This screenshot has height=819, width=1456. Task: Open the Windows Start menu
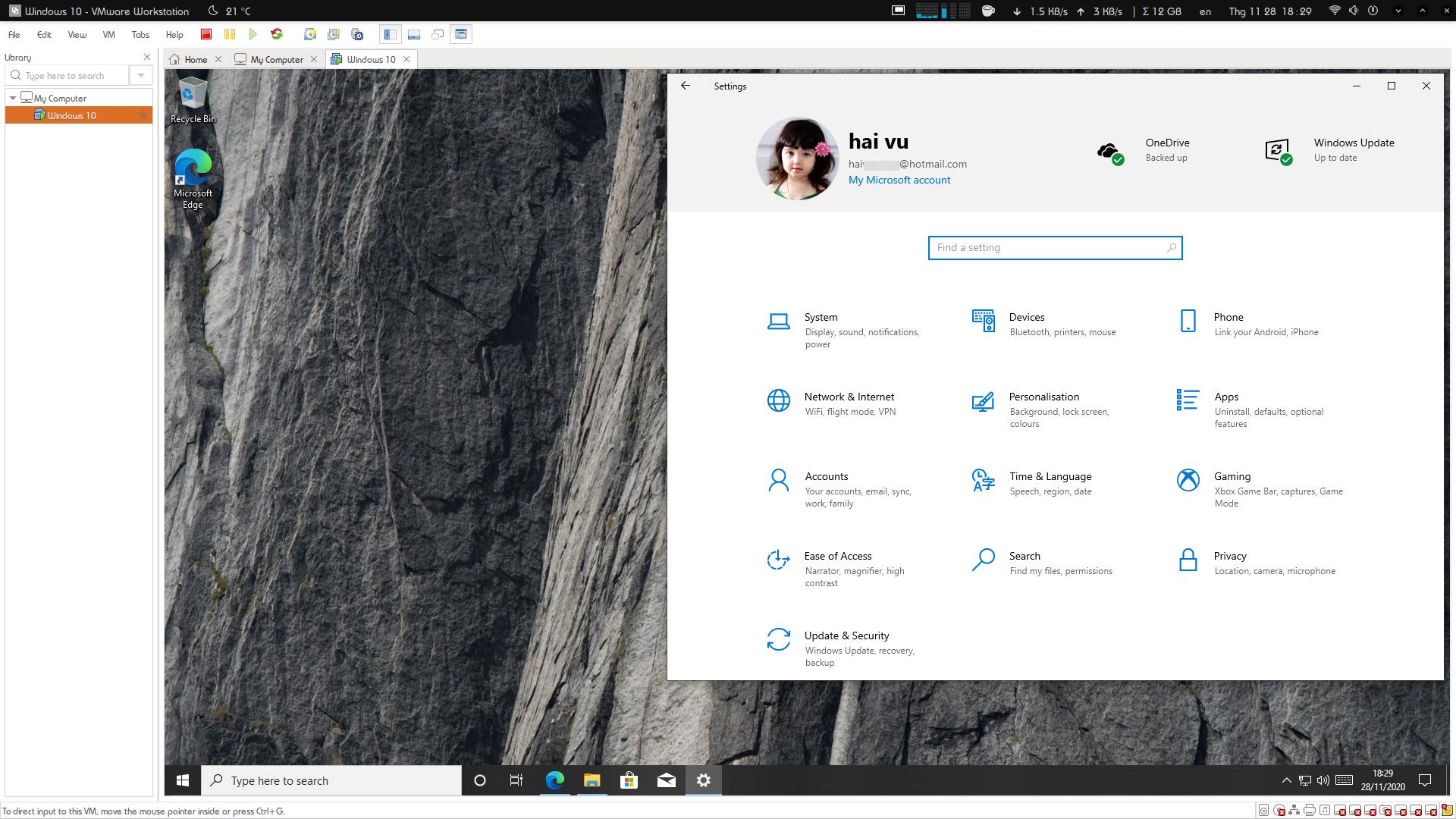pos(183,780)
